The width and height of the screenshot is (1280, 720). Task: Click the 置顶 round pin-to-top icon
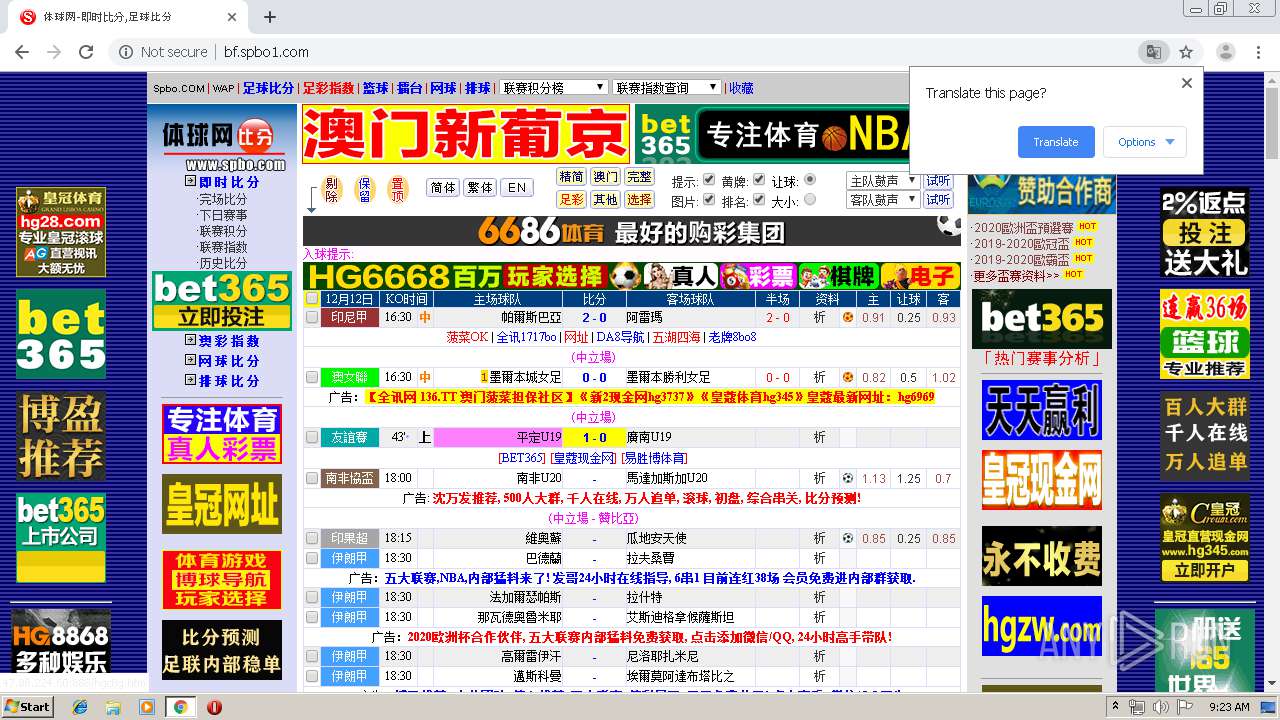pyautogui.click(x=398, y=189)
